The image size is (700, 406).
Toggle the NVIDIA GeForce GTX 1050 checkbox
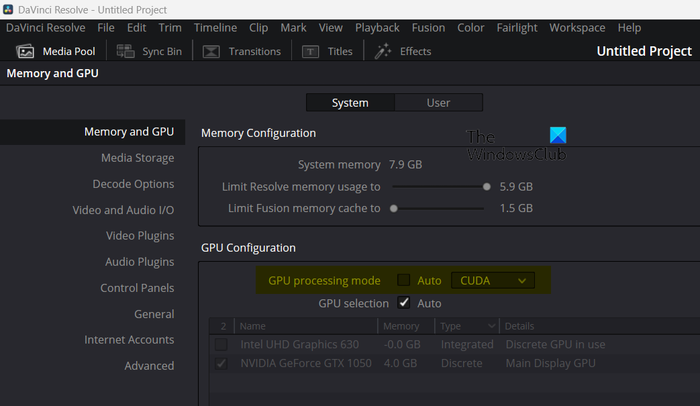pyautogui.click(x=222, y=364)
